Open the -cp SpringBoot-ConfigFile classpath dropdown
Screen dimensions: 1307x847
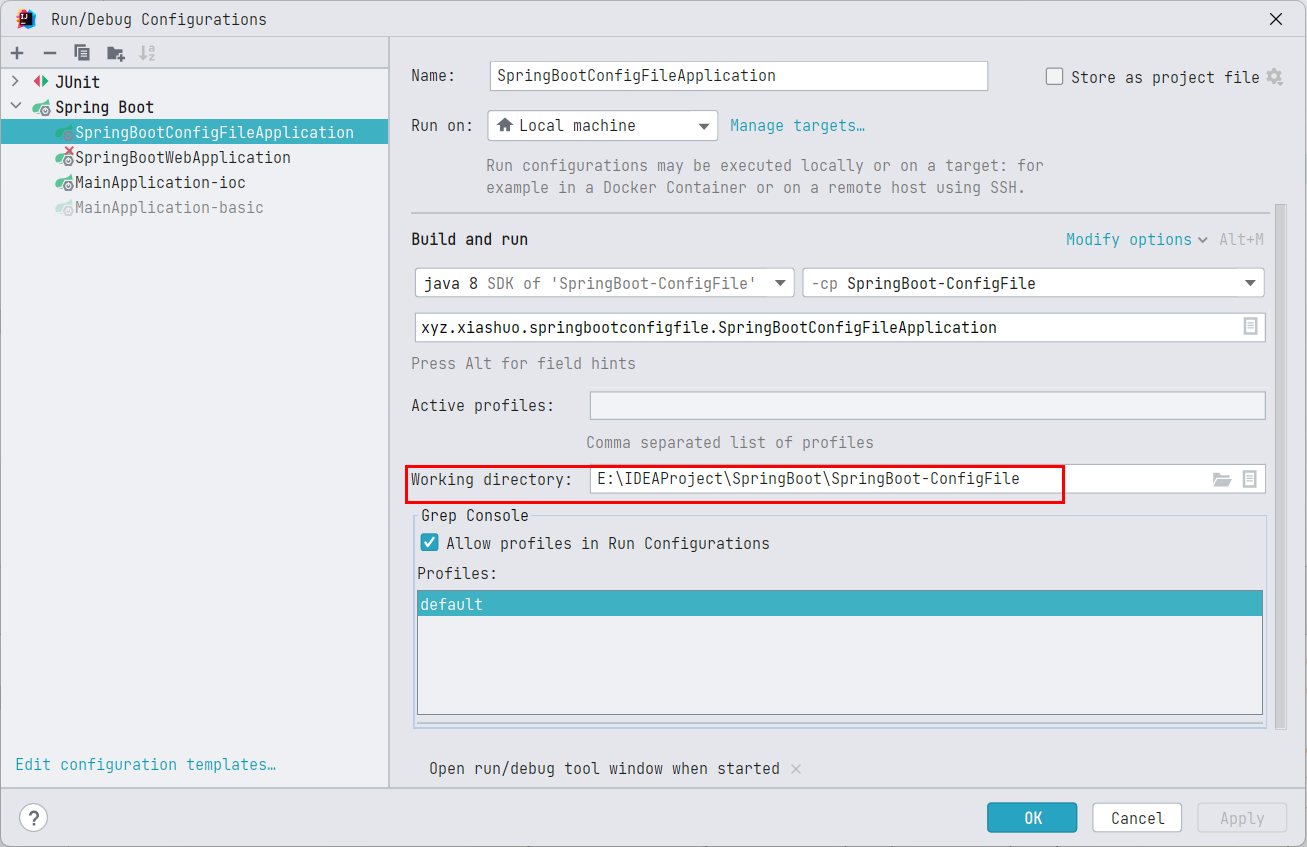tap(1033, 283)
